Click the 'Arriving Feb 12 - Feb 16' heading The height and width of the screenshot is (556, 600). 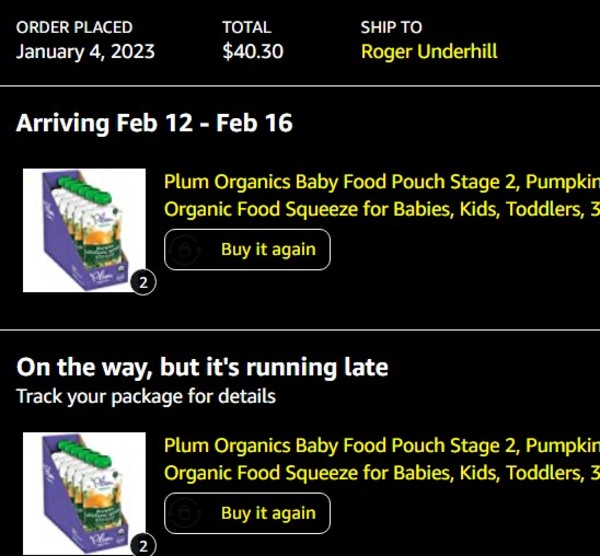(x=154, y=123)
